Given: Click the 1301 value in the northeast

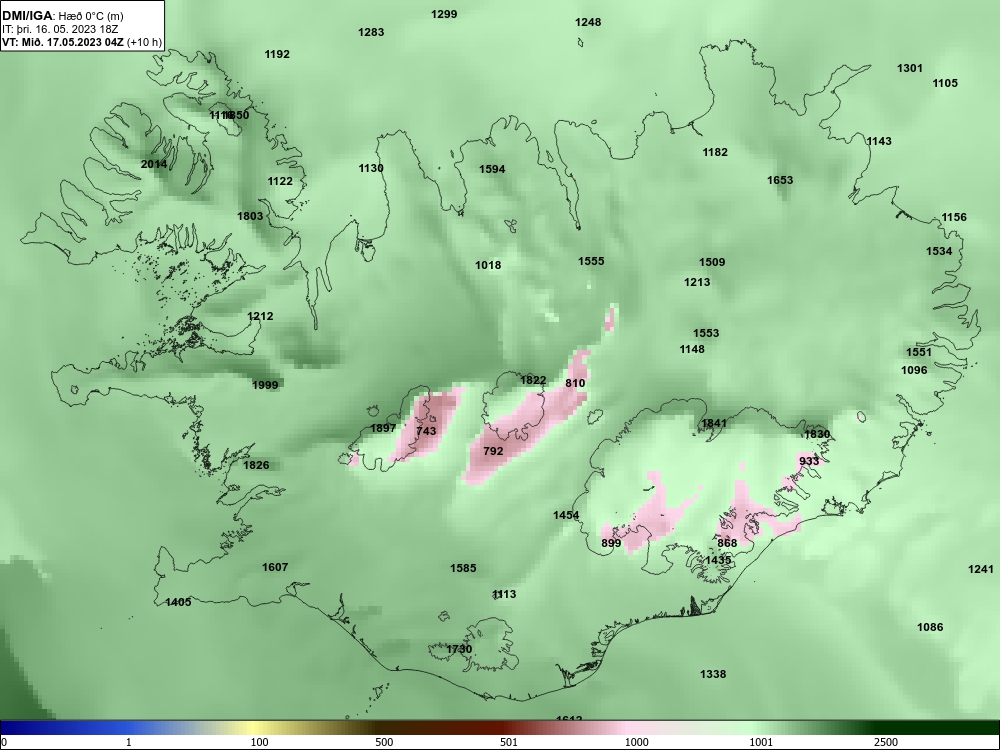Looking at the screenshot, I should point(909,68).
